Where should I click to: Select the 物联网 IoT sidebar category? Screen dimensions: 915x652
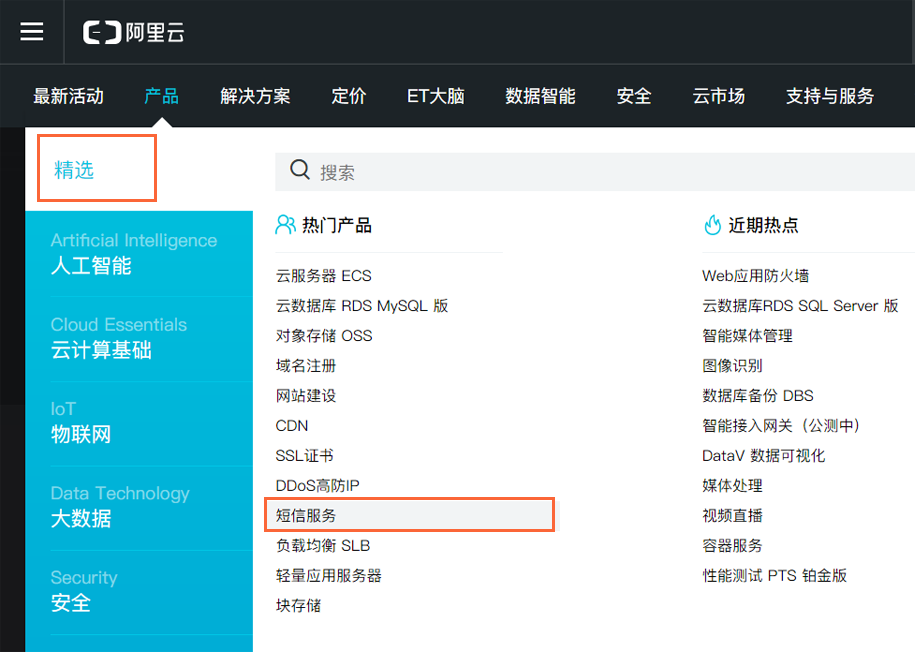(139, 423)
